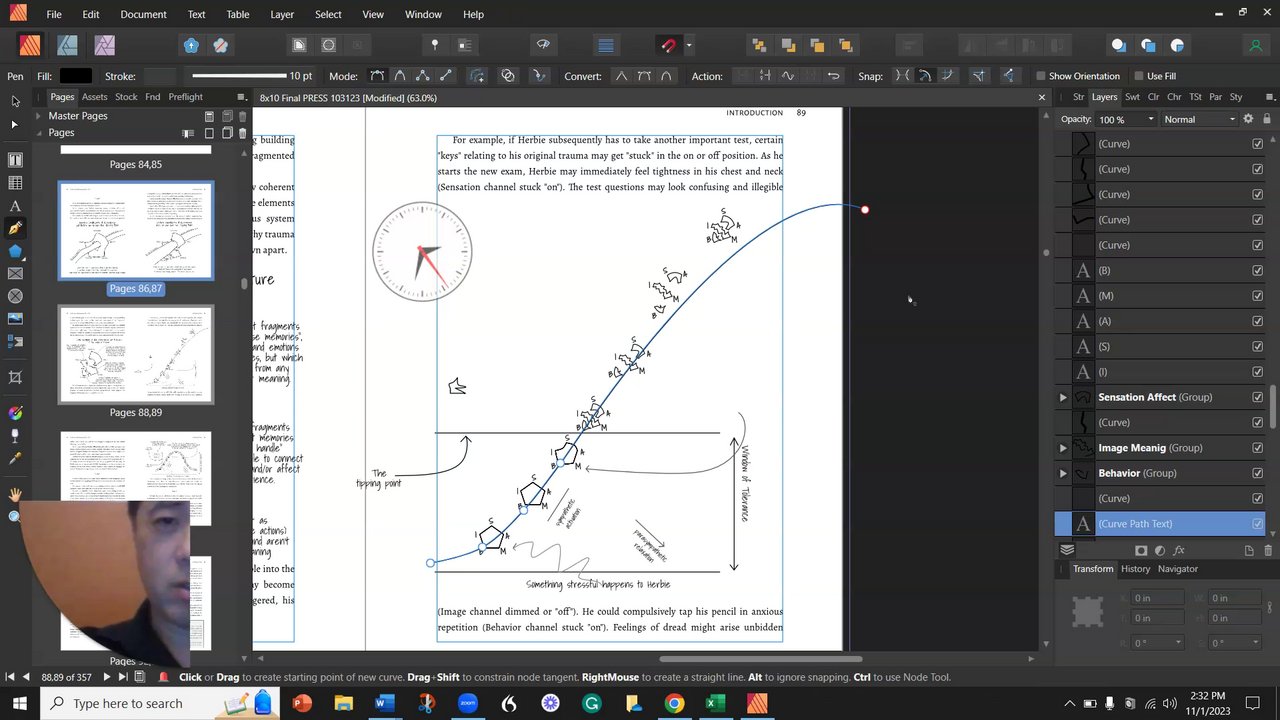
Task: Expand the Master Pages section
Action: coord(38,116)
